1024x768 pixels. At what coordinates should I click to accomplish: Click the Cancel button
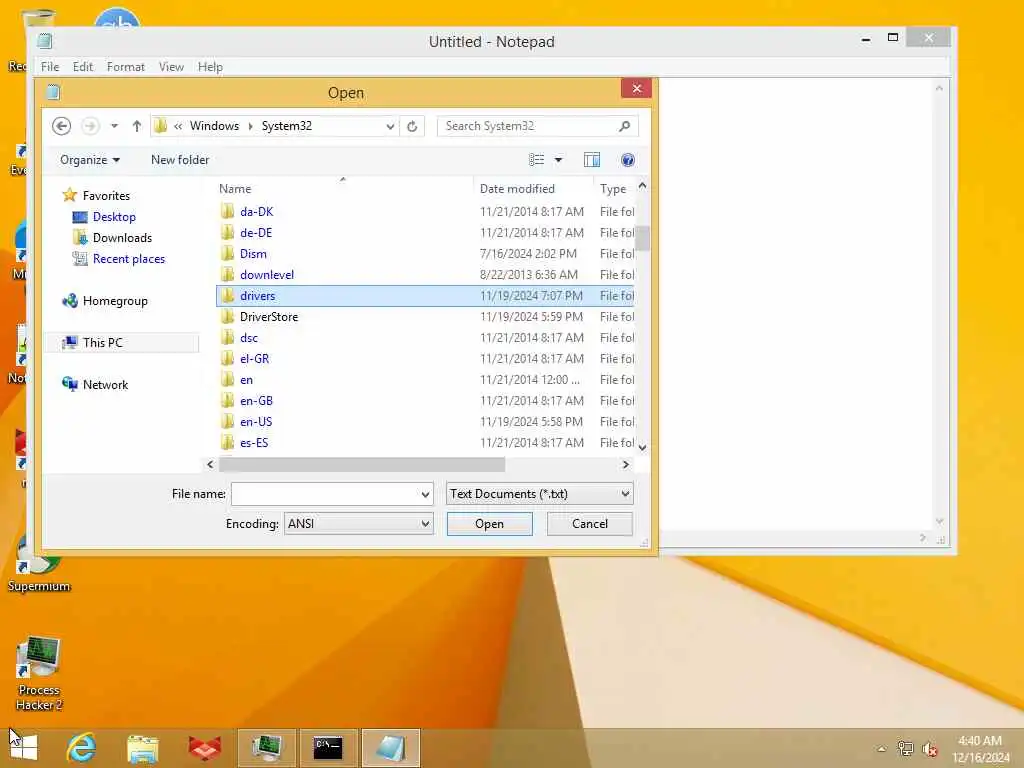click(590, 524)
